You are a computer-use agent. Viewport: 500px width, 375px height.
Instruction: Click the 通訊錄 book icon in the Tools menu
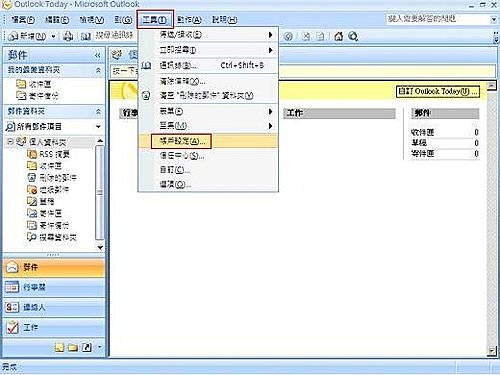click(x=146, y=65)
